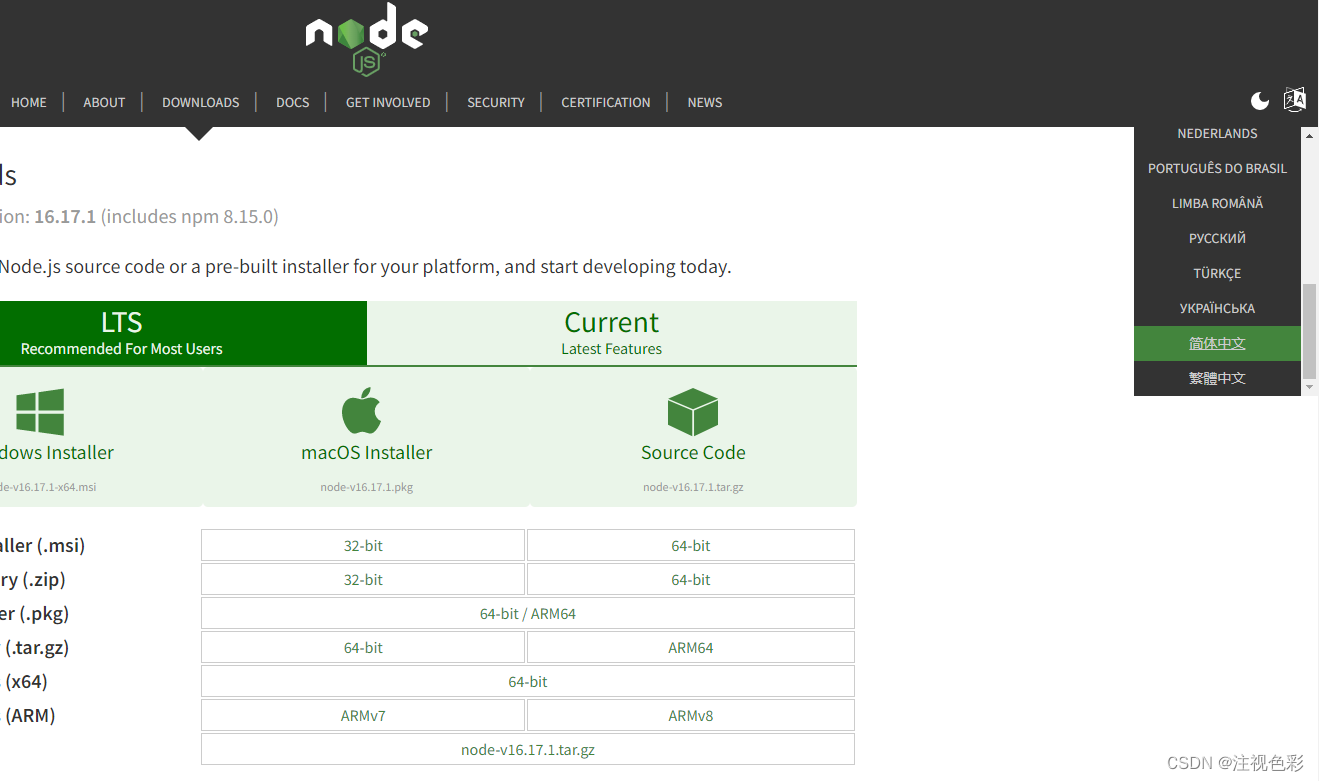1319x781 pixels.
Task: Open the NEWS menu item
Action: tap(704, 101)
